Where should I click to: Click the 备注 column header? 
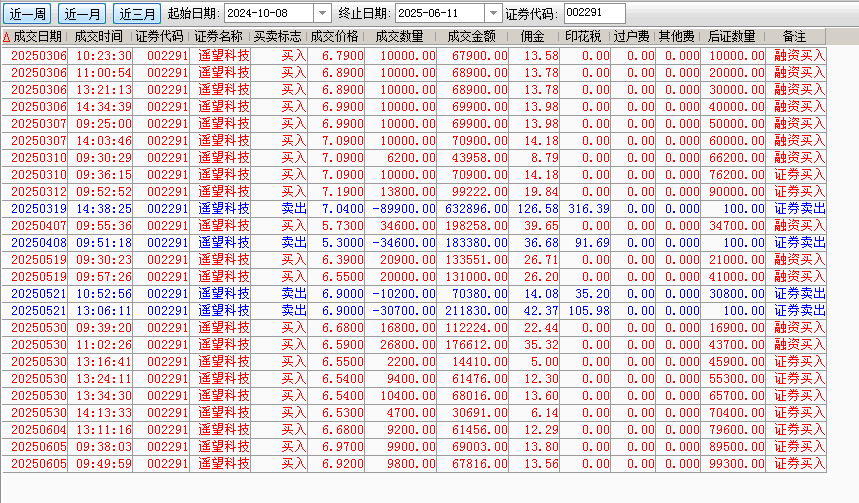pyautogui.click(x=794, y=37)
